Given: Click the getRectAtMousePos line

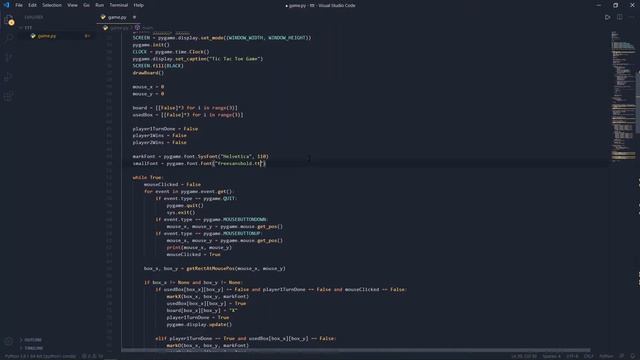Looking at the screenshot, I should 215,269.
